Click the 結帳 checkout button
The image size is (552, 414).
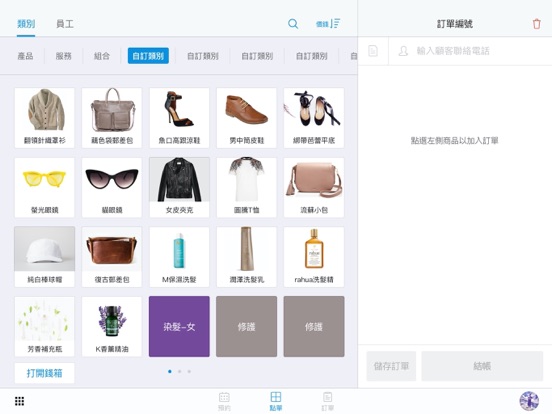[x=482, y=366]
